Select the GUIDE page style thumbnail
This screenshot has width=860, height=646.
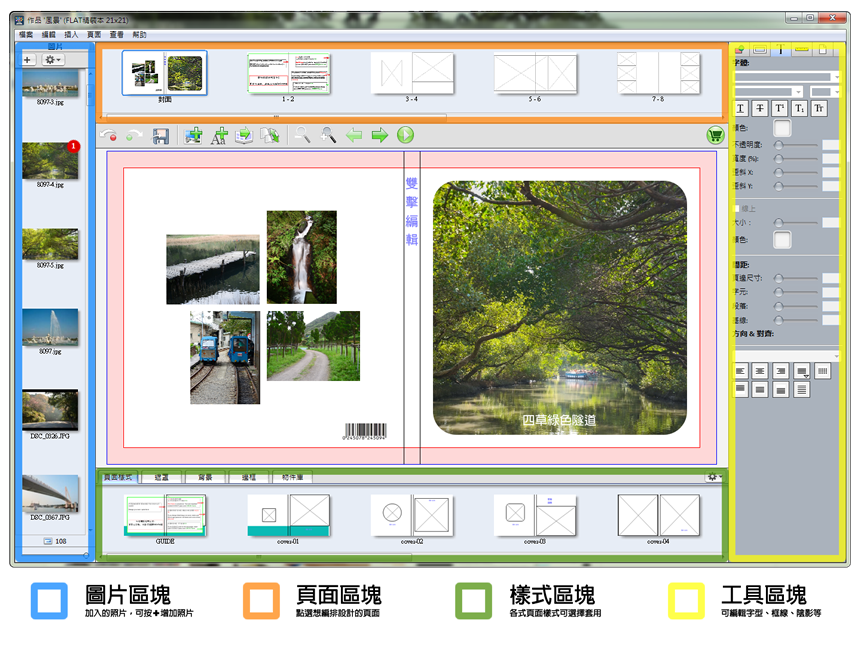pyautogui.click(x=165, y=515)
